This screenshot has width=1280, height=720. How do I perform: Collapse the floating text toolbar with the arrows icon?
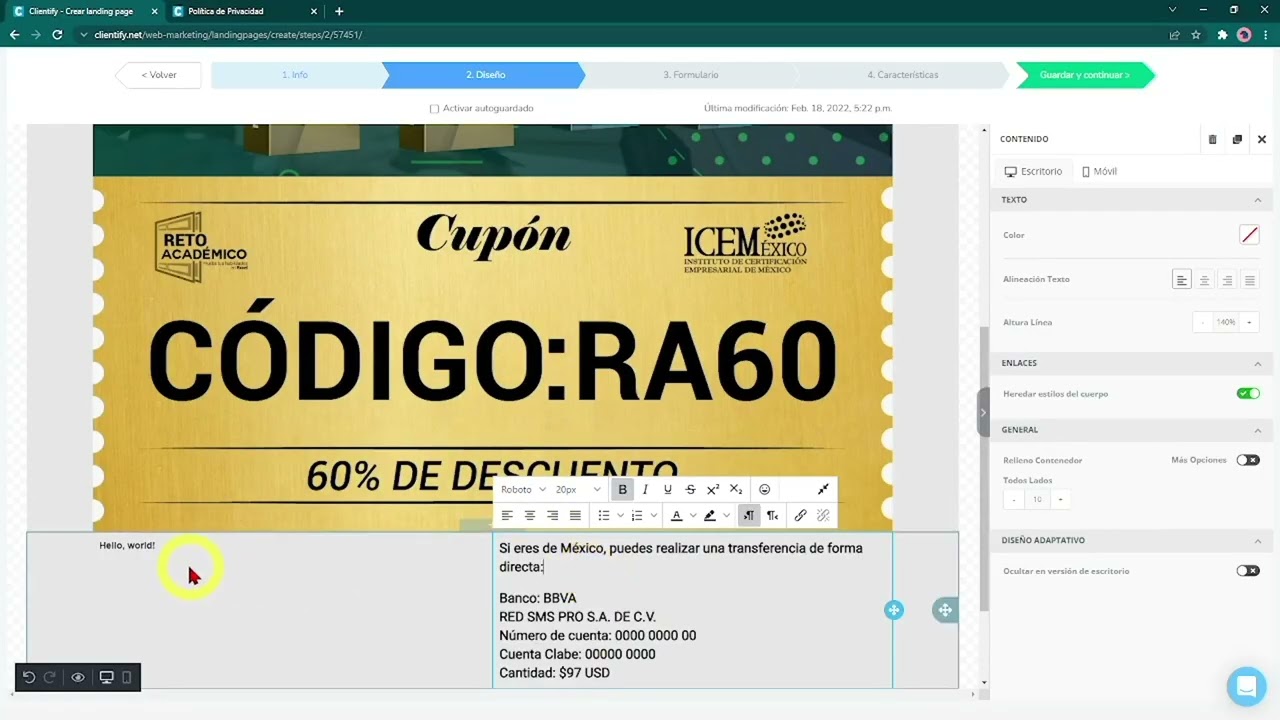pos(823,490)
